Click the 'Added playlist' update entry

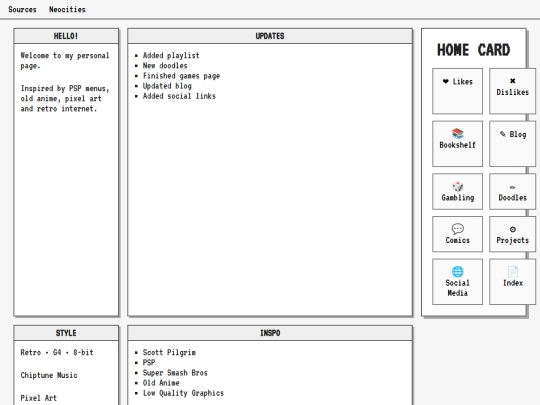tap(171, 55)
